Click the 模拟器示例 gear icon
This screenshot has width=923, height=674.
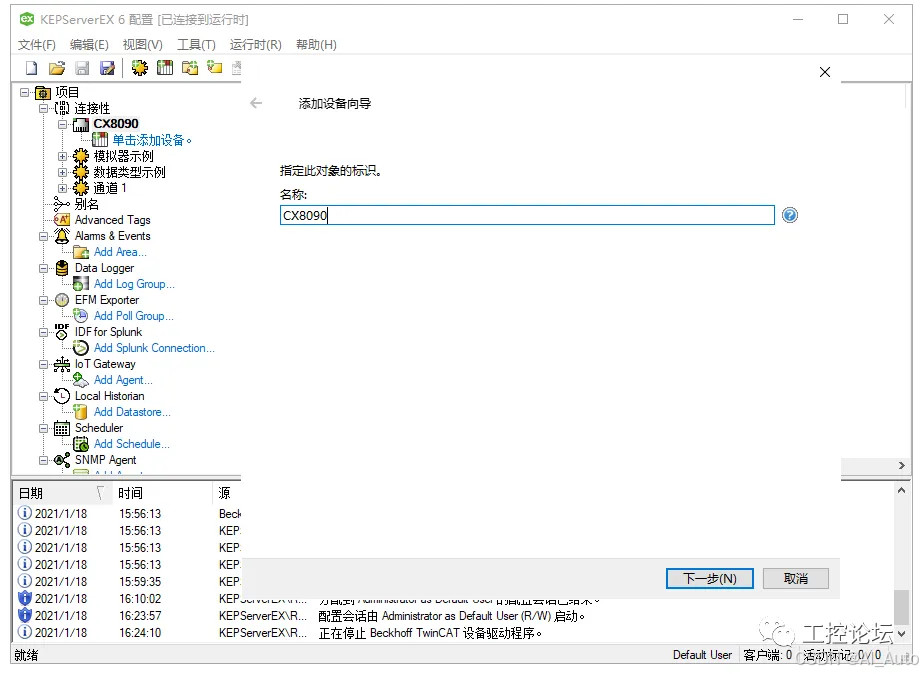pos(81,157)
